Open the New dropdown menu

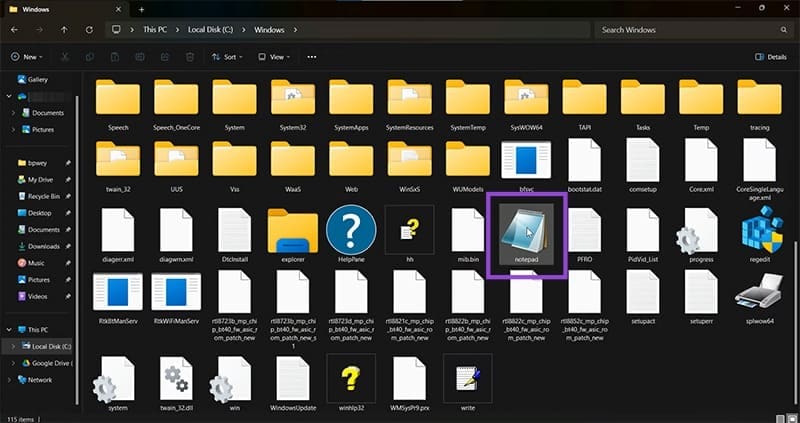click(x=27, y=57)
